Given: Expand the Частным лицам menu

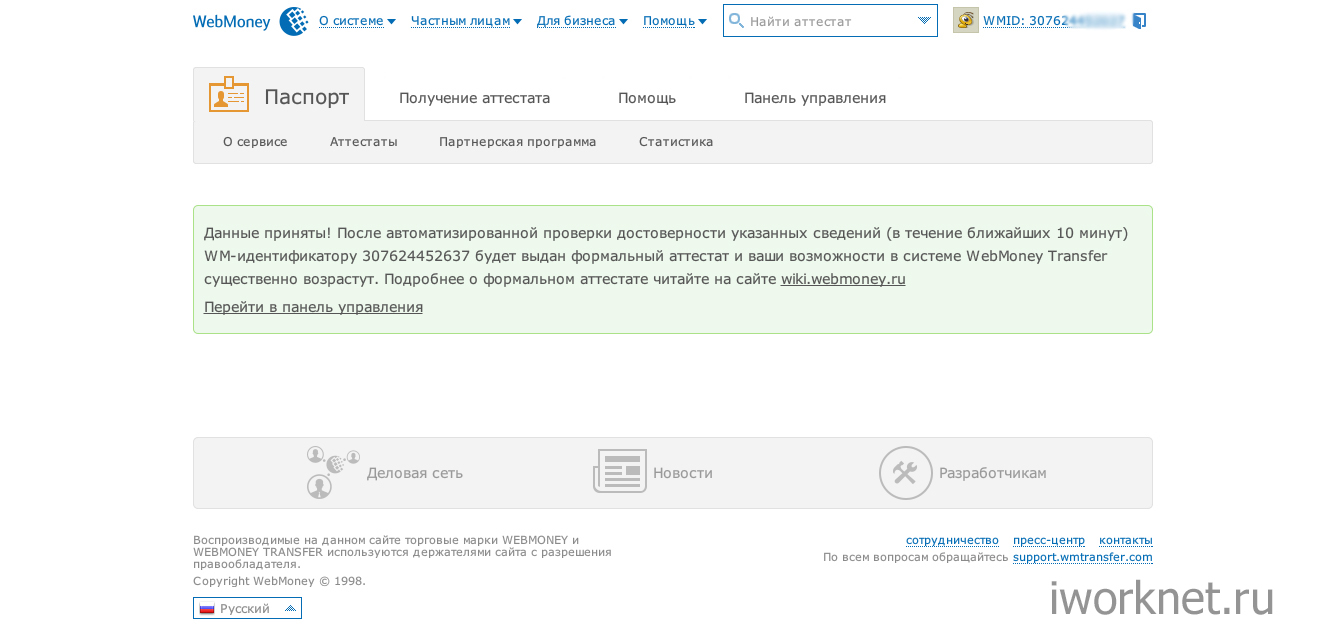Looking at the screenshot, I should coord(466,21).
